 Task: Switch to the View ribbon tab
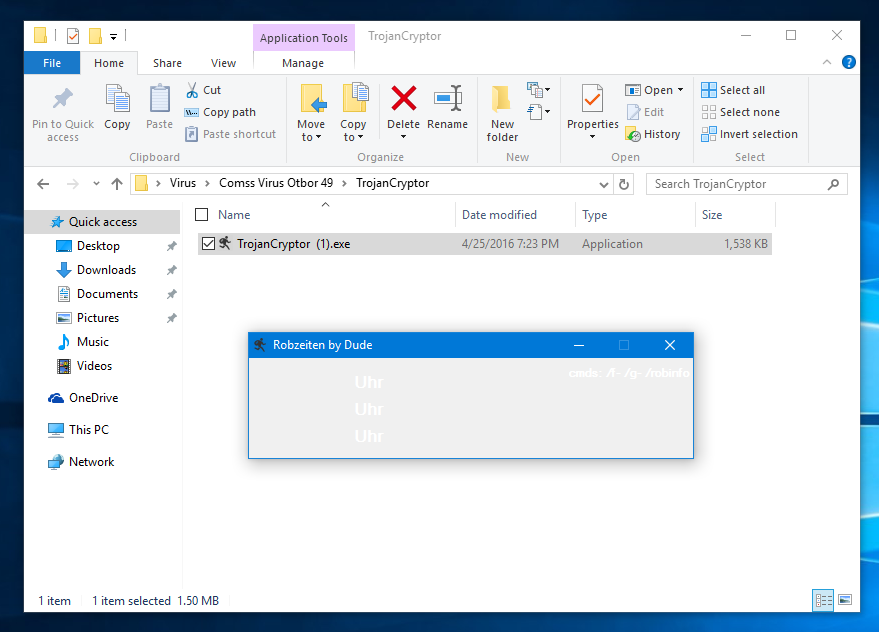(x=223, y=63)
